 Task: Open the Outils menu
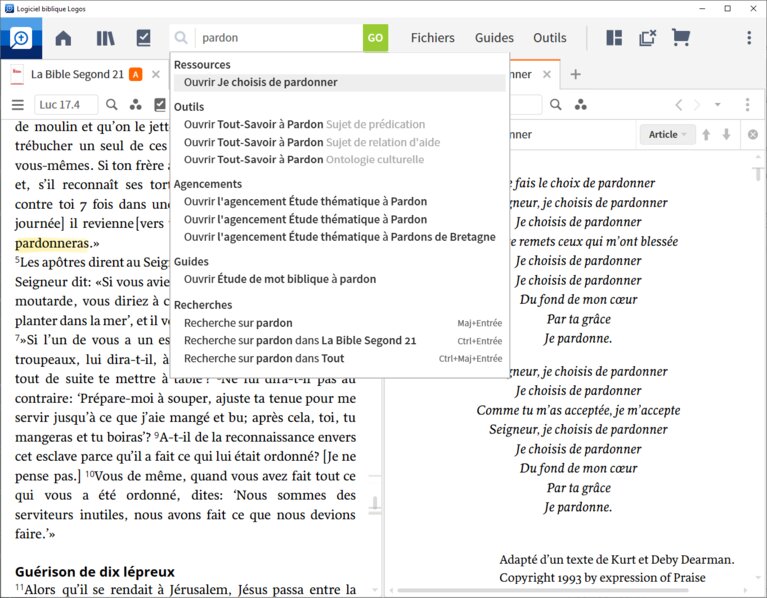pos(550,38)
